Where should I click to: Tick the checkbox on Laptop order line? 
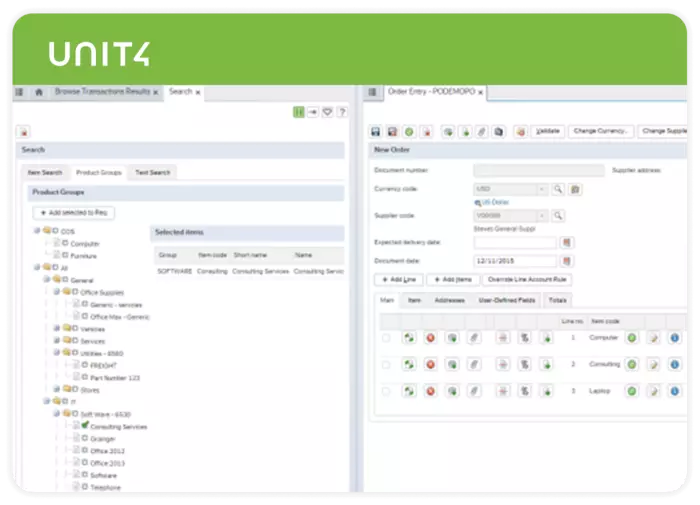[386, 392]
